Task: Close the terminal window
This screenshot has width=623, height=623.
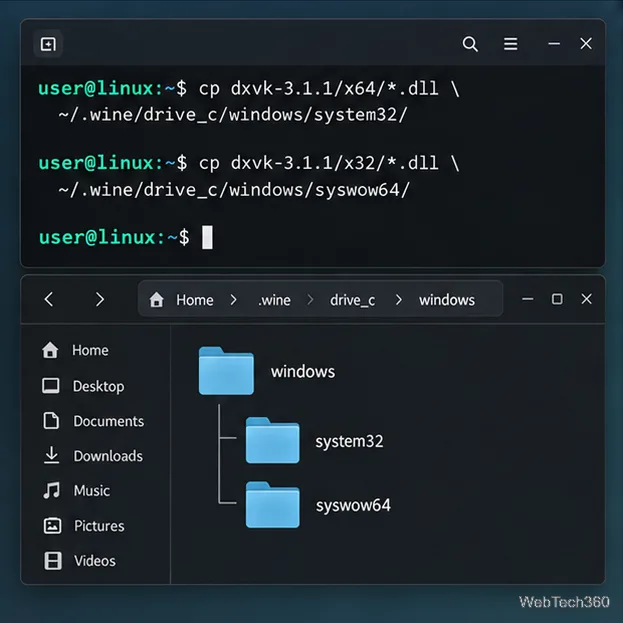Action: point(586,44)
